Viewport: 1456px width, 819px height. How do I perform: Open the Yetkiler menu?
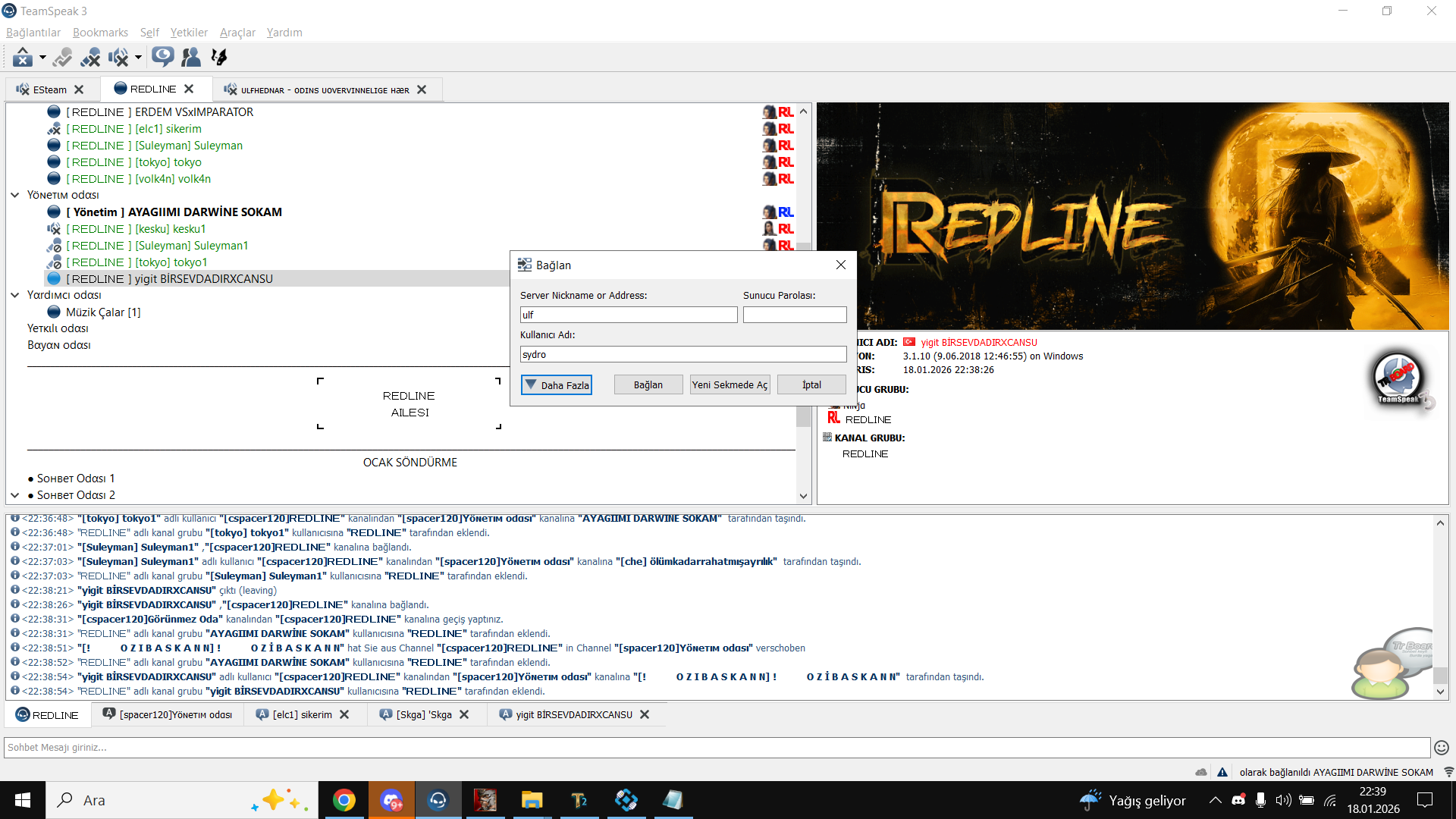pyautogui.click(x=189, y=33)
